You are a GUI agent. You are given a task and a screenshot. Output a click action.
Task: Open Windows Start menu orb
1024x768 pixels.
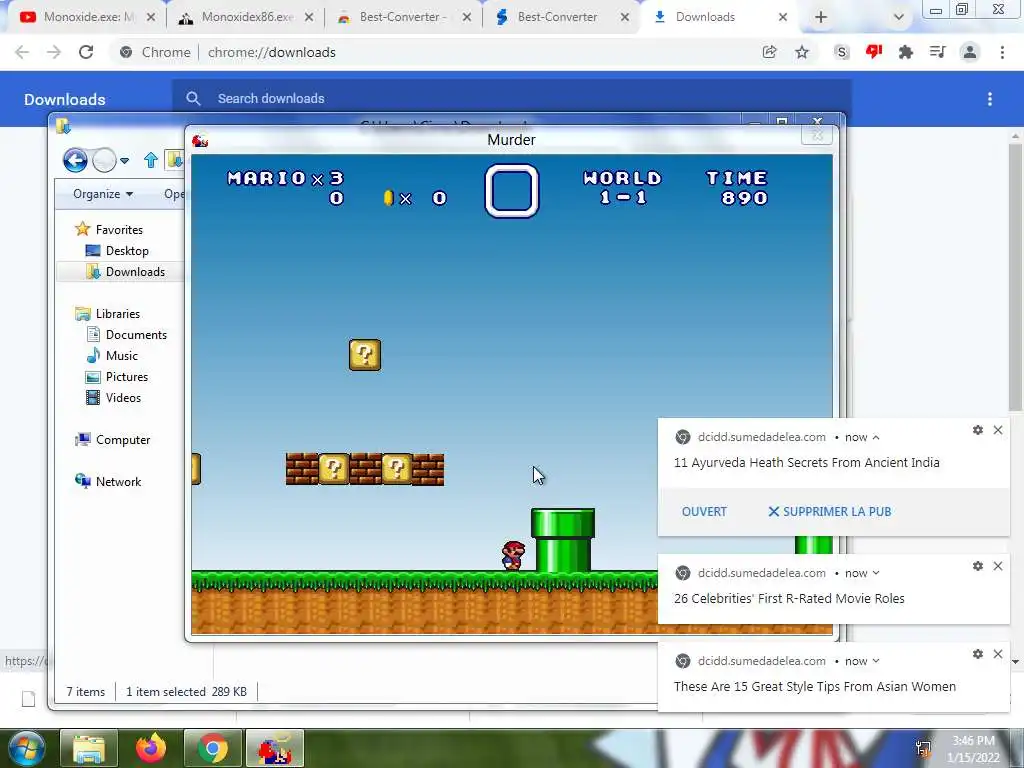(x=26, y=748)
